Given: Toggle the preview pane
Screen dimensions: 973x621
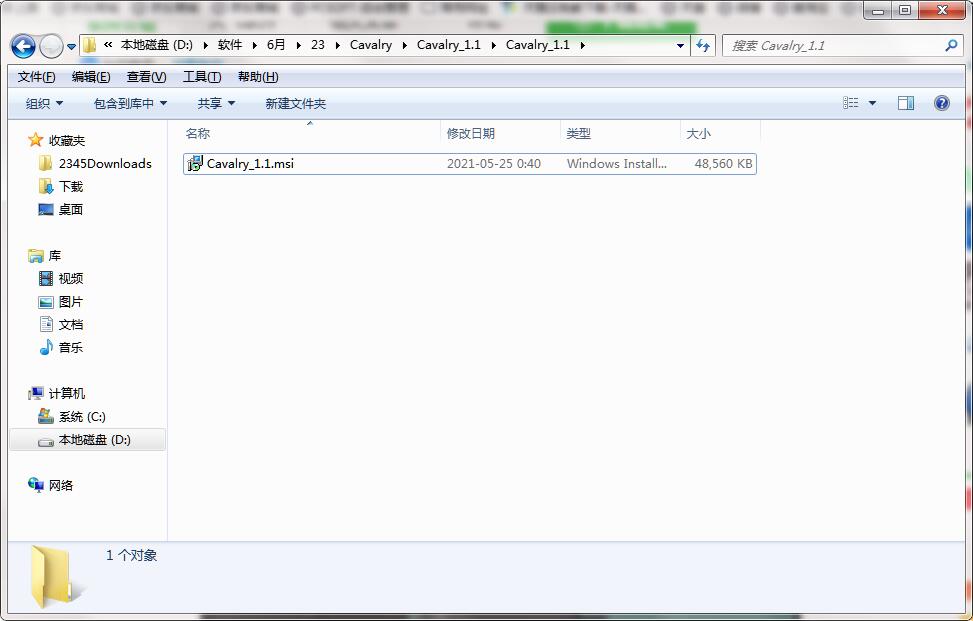Looking at the screenshot, I should click(x=906, y=103).
